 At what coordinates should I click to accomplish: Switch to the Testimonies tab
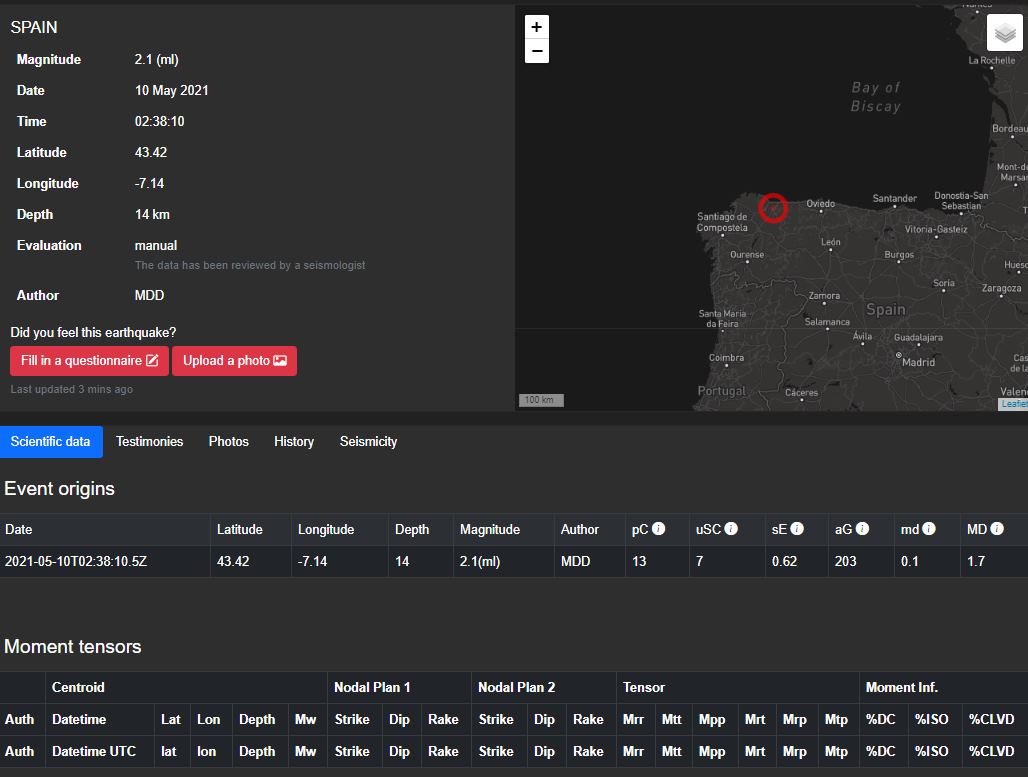point(149,442)
